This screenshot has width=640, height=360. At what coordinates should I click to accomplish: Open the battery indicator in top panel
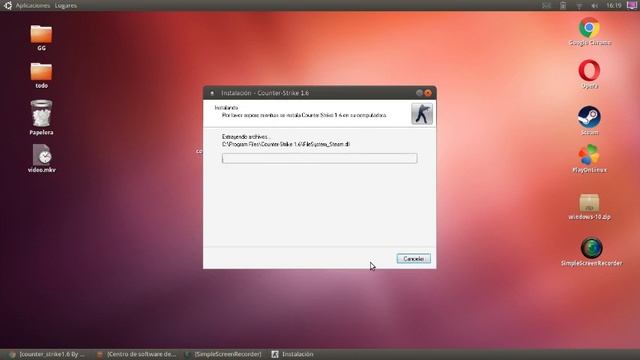tap(563, 5)
